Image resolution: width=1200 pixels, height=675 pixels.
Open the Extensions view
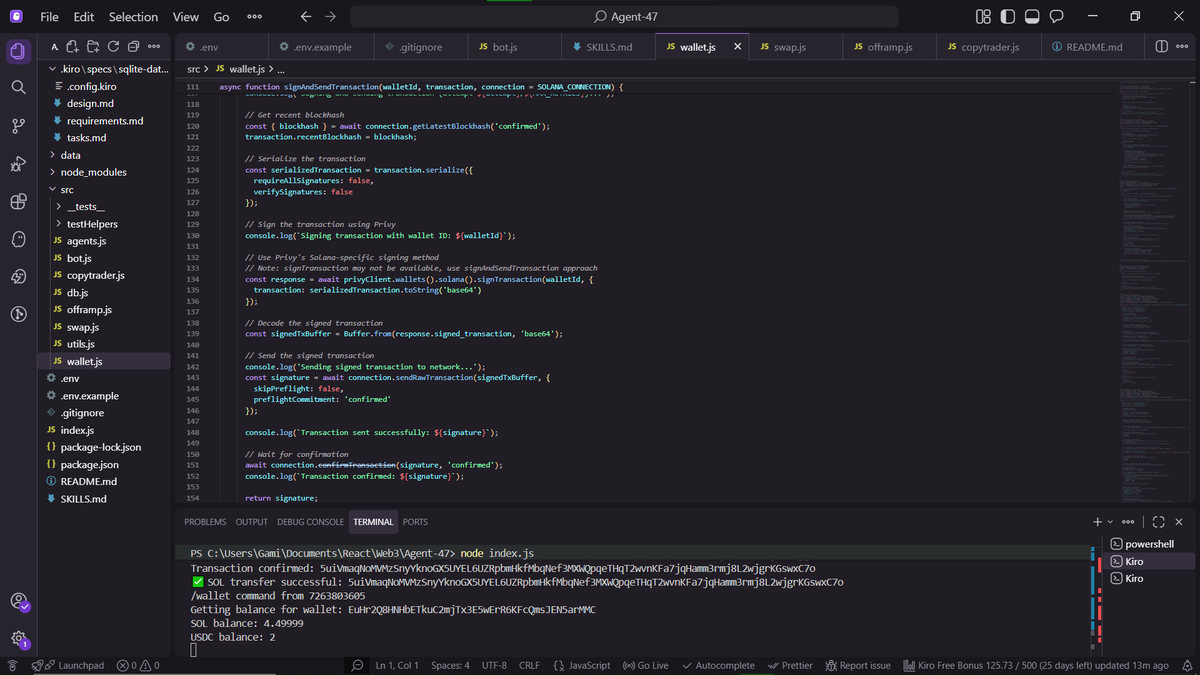click(18, 202)
